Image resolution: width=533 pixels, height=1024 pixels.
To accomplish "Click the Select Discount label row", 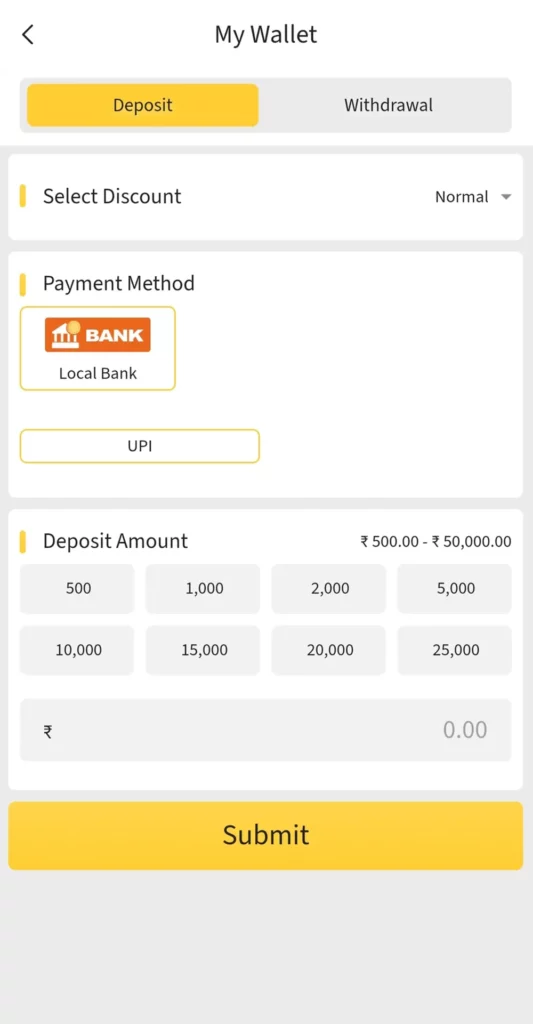I will [266, 197].
